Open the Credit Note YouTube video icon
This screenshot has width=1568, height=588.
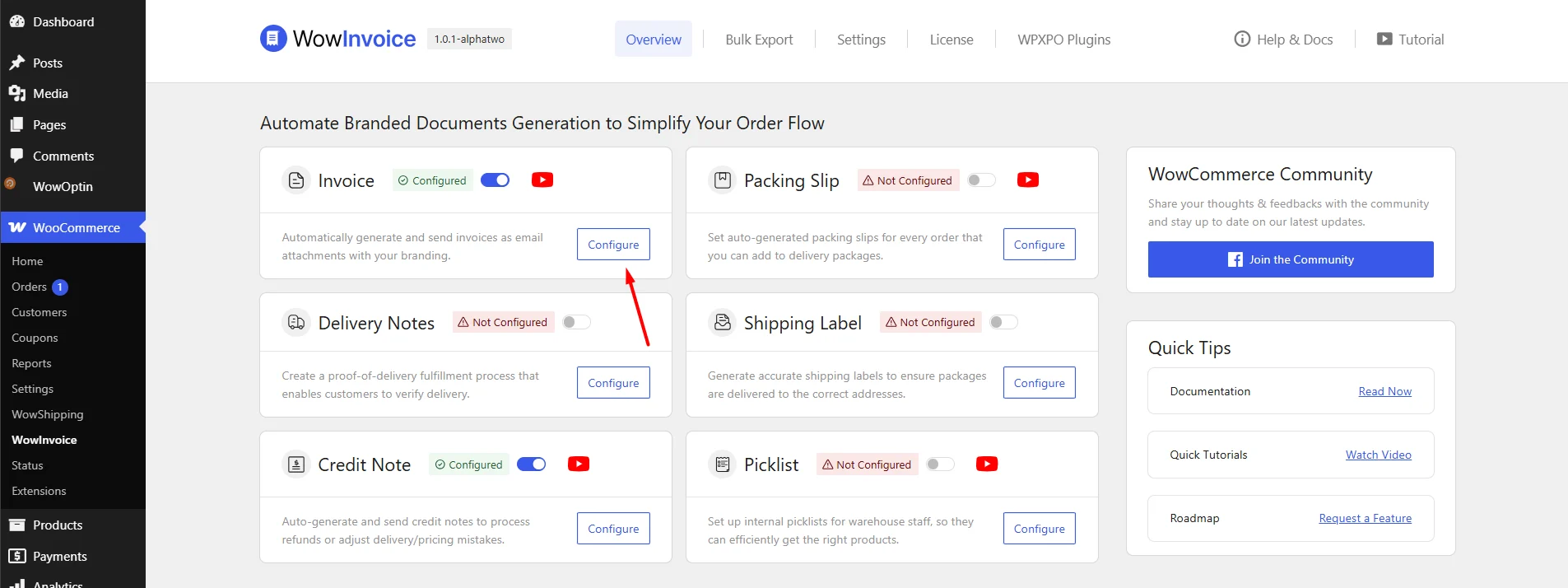[x=579, y=464]
